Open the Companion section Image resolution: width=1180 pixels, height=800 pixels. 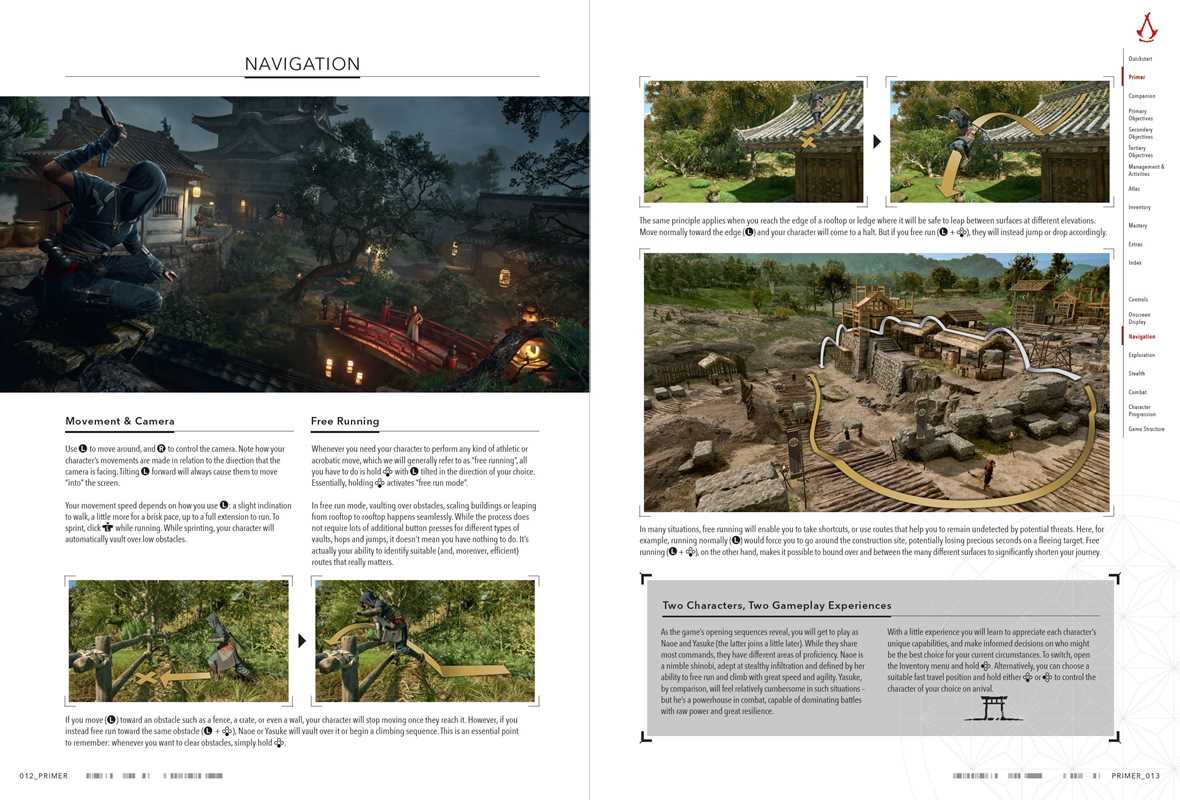tap(1143, 95)
